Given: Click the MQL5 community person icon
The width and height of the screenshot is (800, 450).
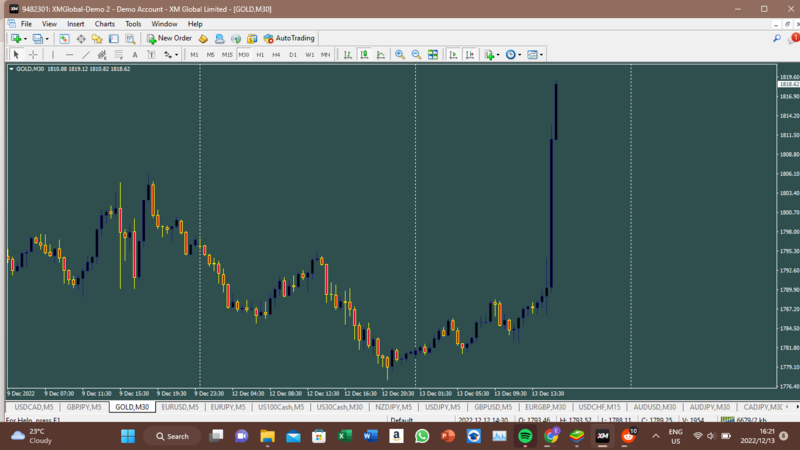Looking at the screenshot, I should point(219,38).
